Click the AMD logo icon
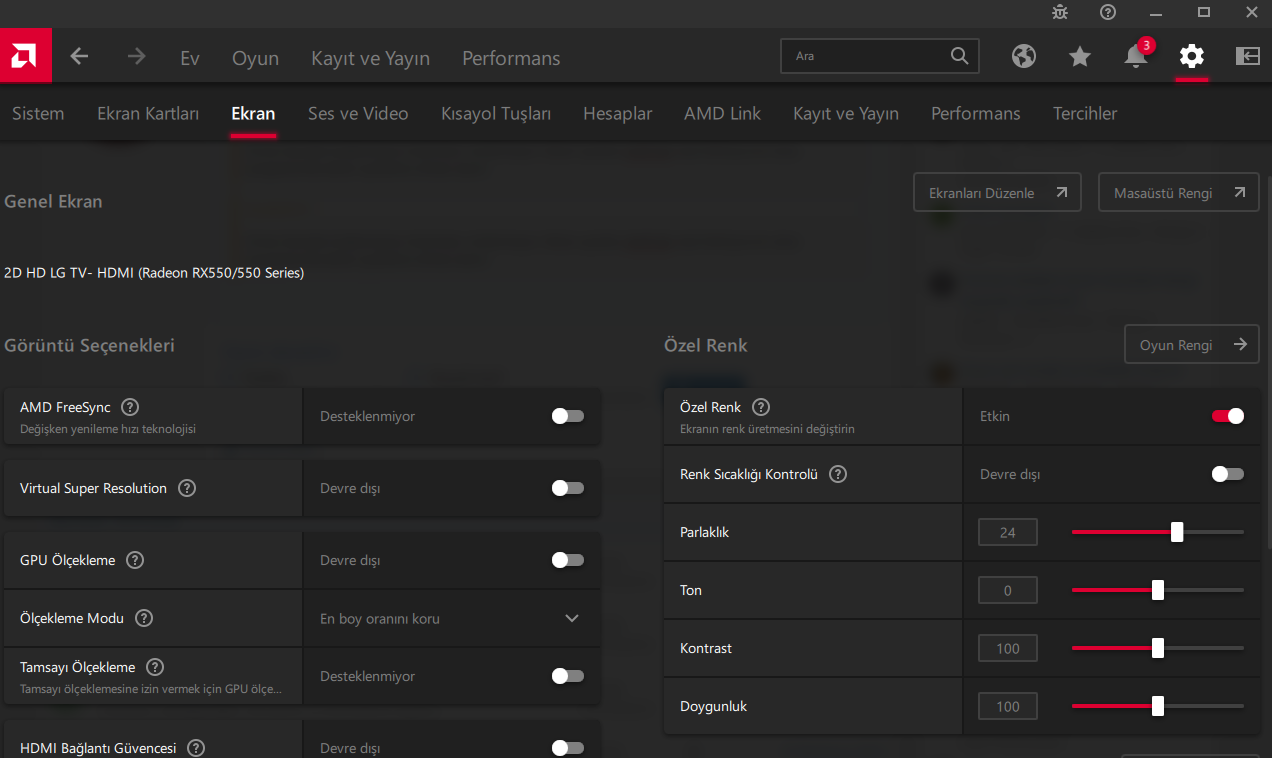Screen dimensions: 1272x758 pyautogui.click(x=25, y=57)
